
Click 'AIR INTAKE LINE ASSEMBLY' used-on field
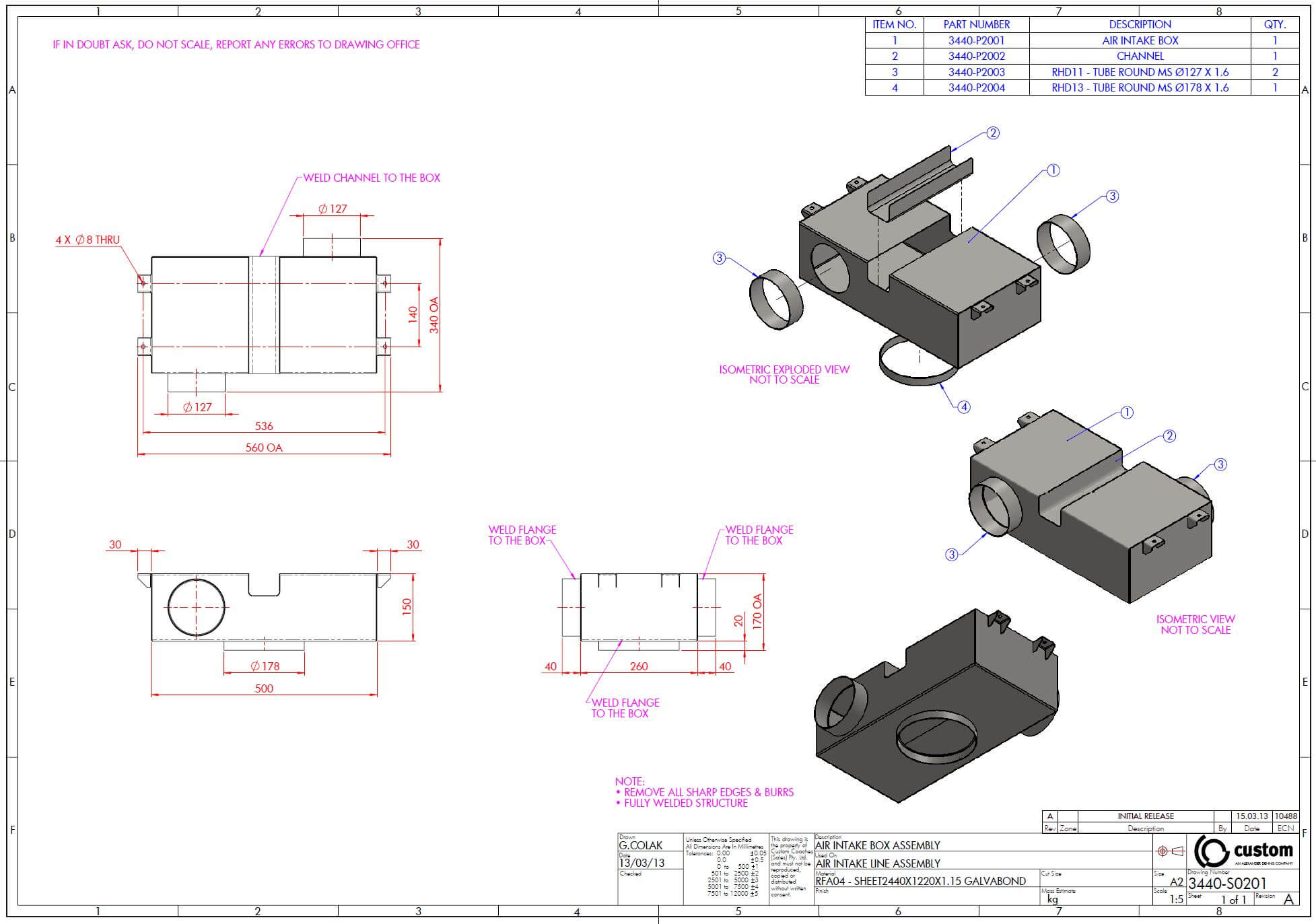[877, 863]
